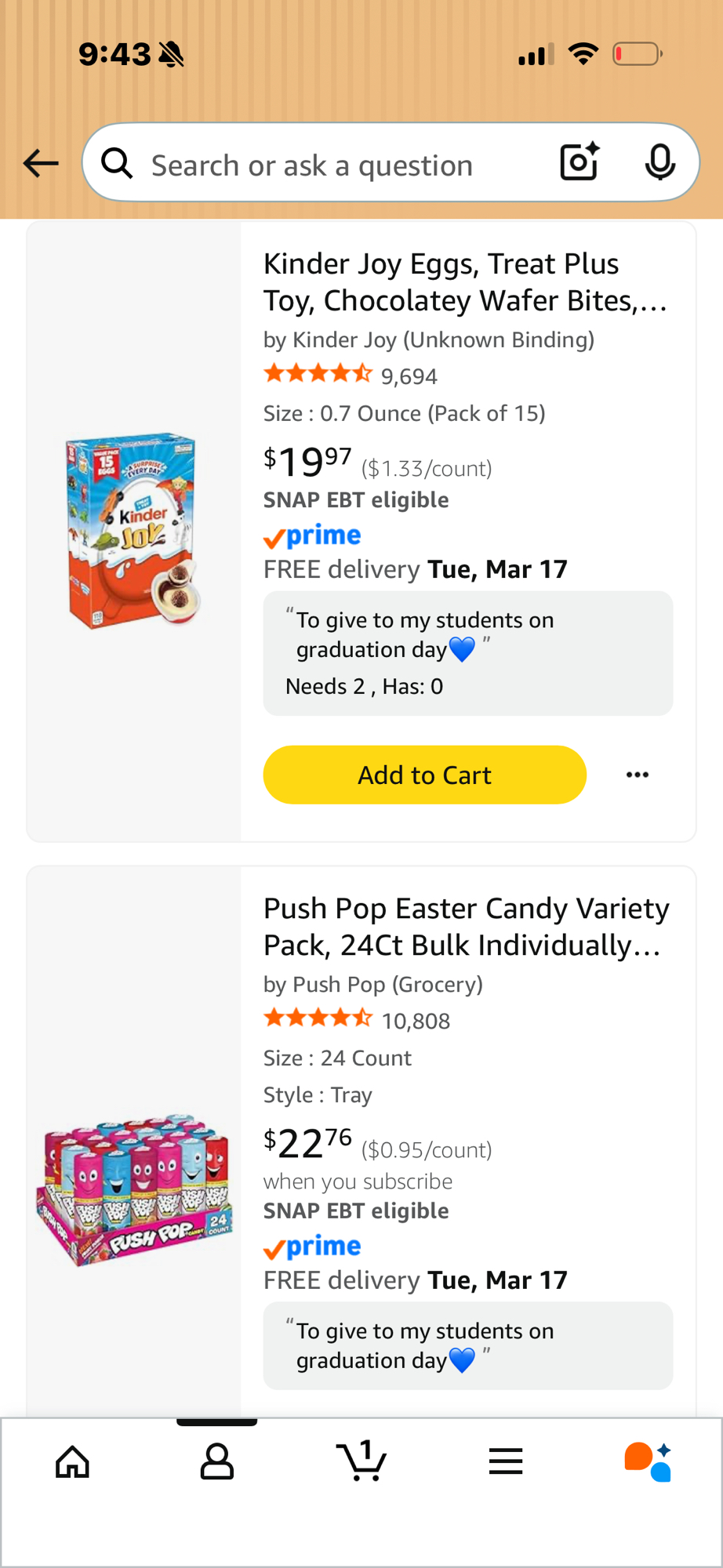
Task: Tap the Push Pop product image
Action: [134, 1188]
